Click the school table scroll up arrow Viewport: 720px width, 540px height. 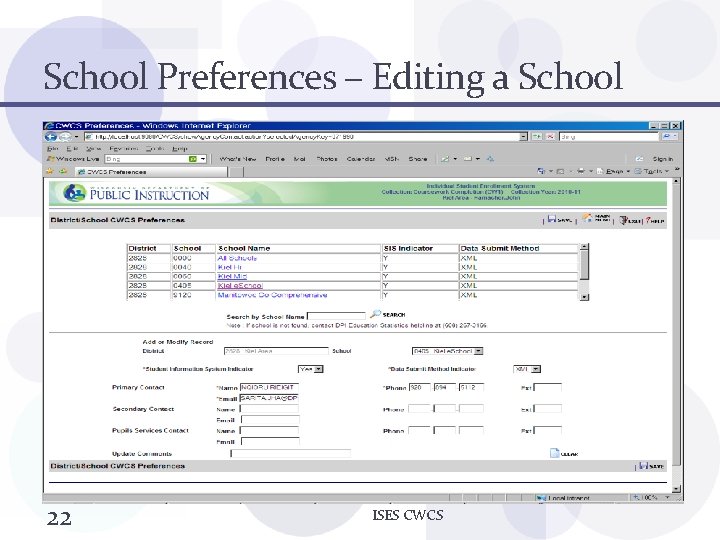pos(584,247)
